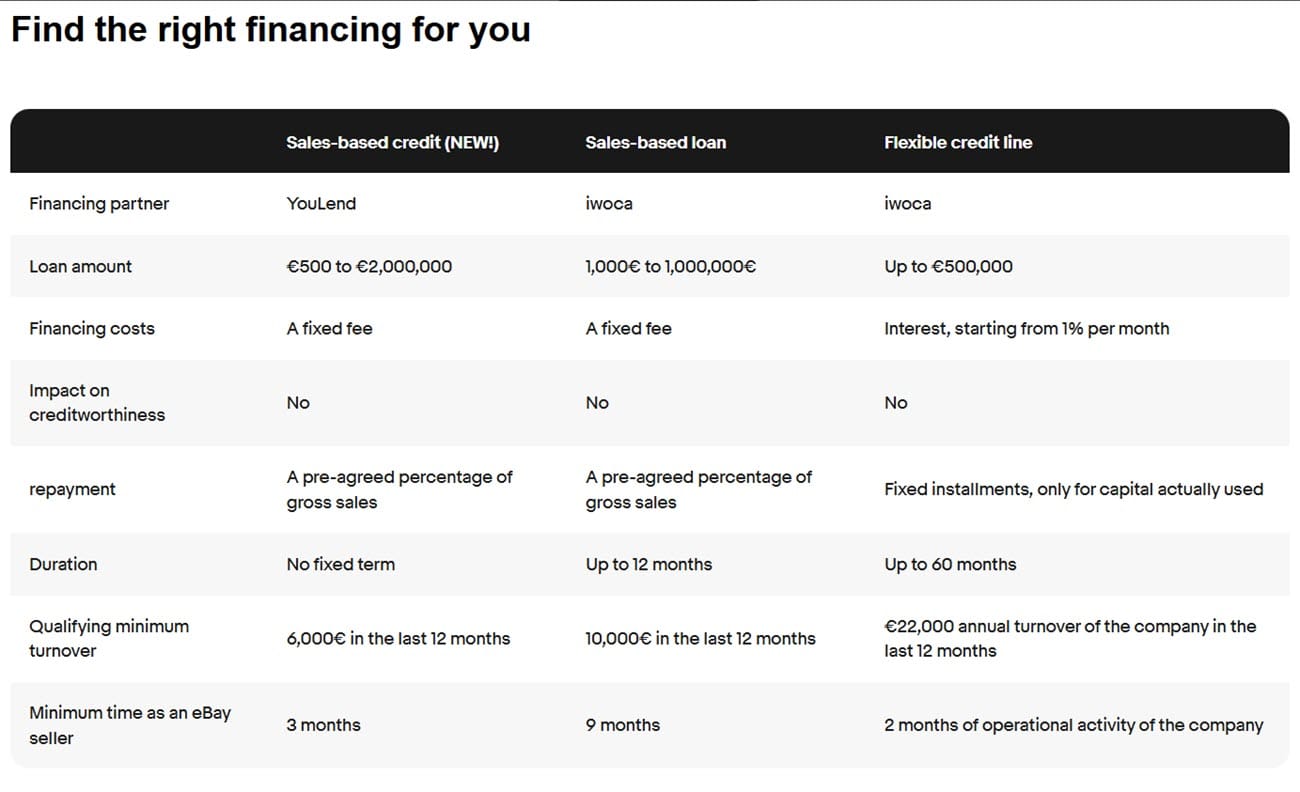Click the 'Impact on creditworthiness' row label
The width and height of the screenshot is (1300, 792).
click(96, 403)
